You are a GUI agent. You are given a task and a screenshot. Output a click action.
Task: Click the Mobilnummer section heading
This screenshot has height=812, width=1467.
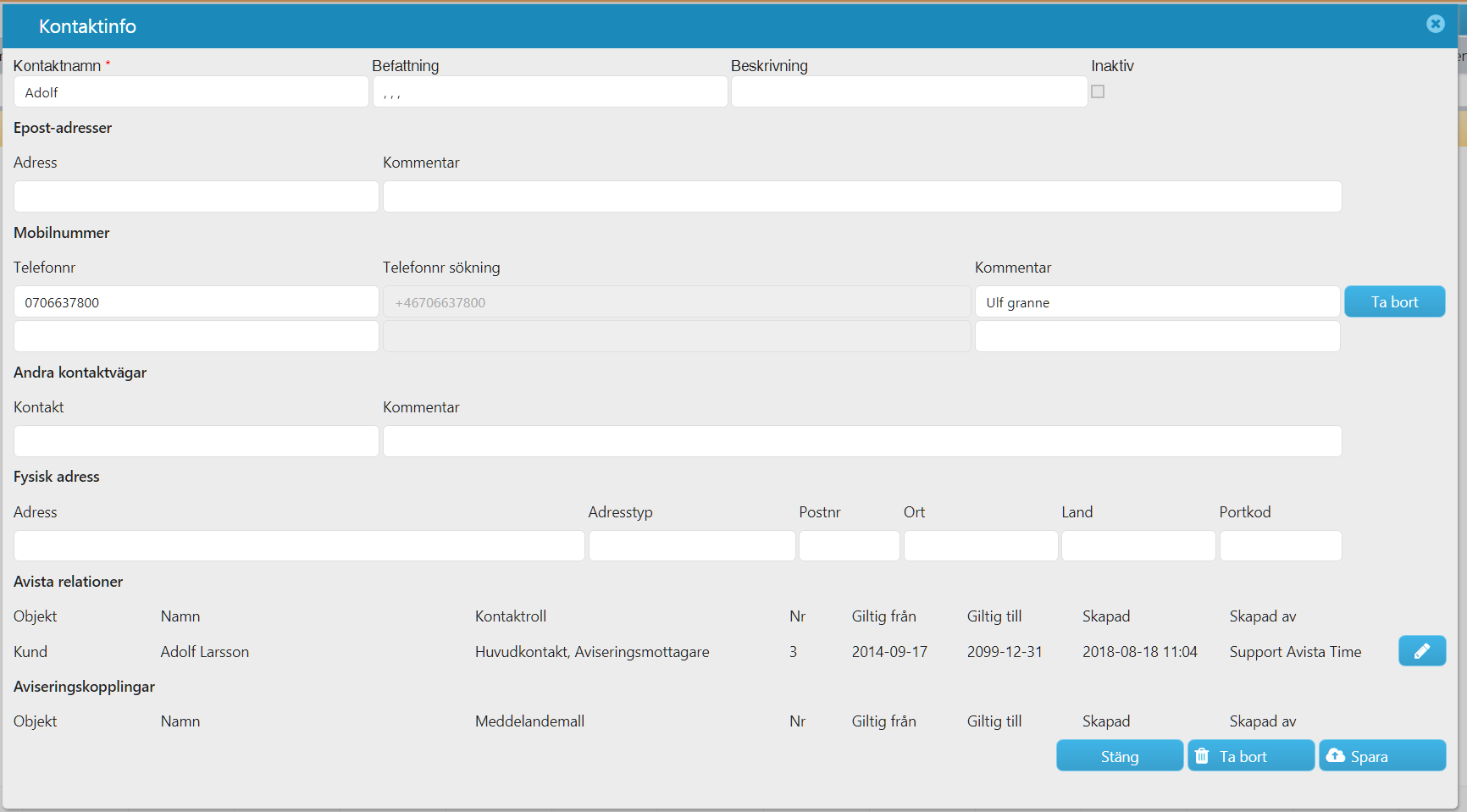(62, 233)
